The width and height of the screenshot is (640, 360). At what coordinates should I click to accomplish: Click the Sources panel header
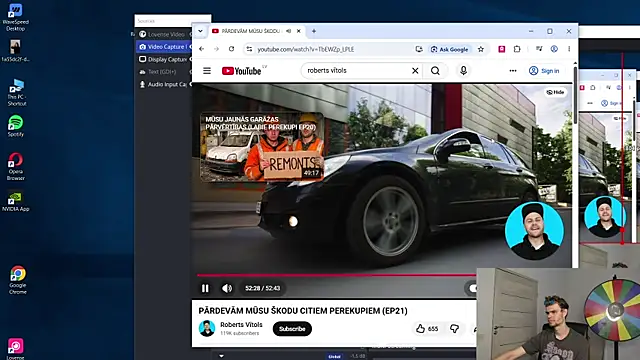click(x=173, y=21)
